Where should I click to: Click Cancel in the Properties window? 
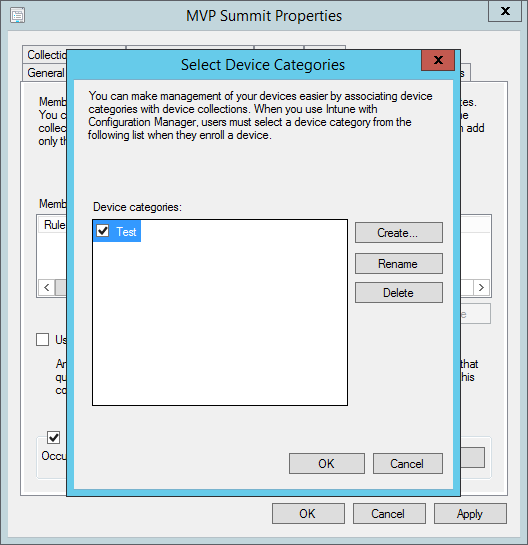pos(389,513)
